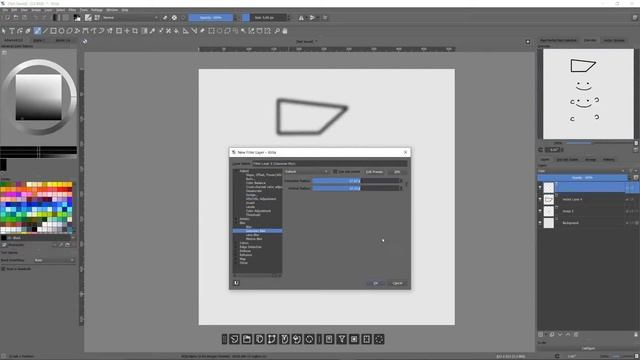The image size is (640, 360).
Task: Toggle the checkbox beside Edit Presets in dialog
Action: [x=335, y=171]
